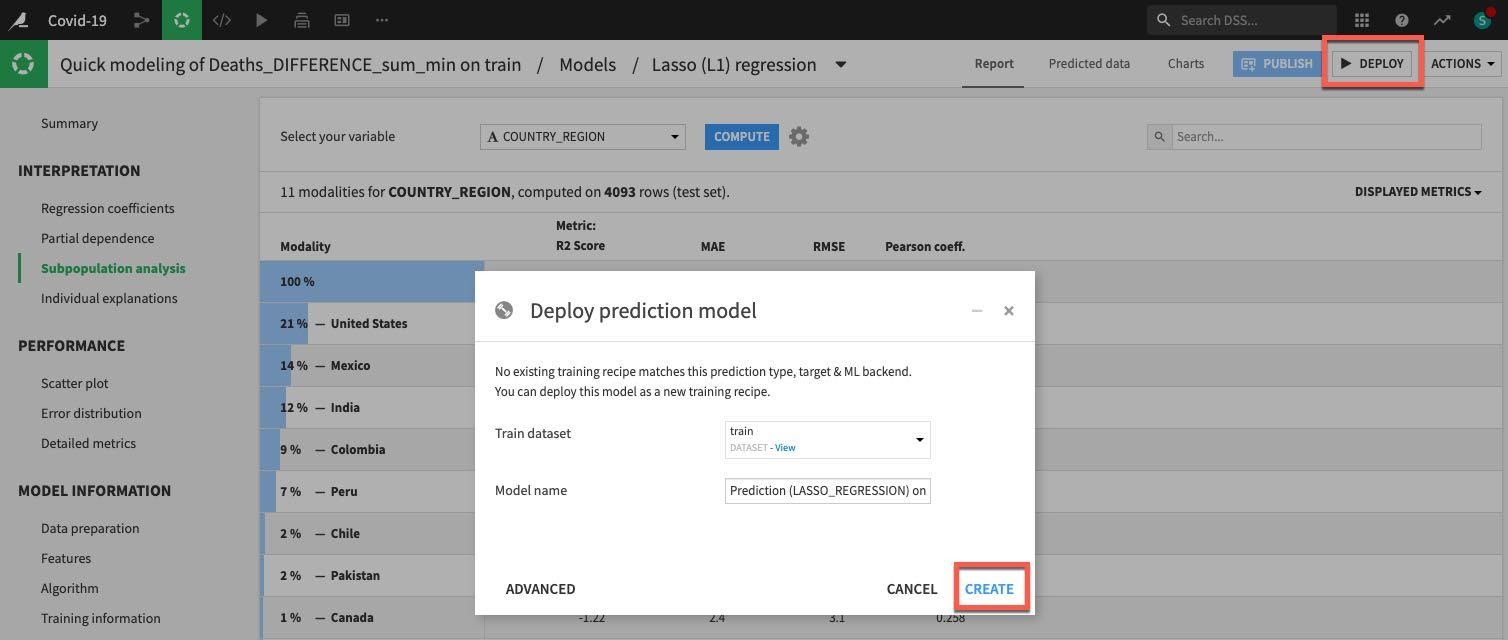Click Cancel in the deploy dialog

pos(911,589)
